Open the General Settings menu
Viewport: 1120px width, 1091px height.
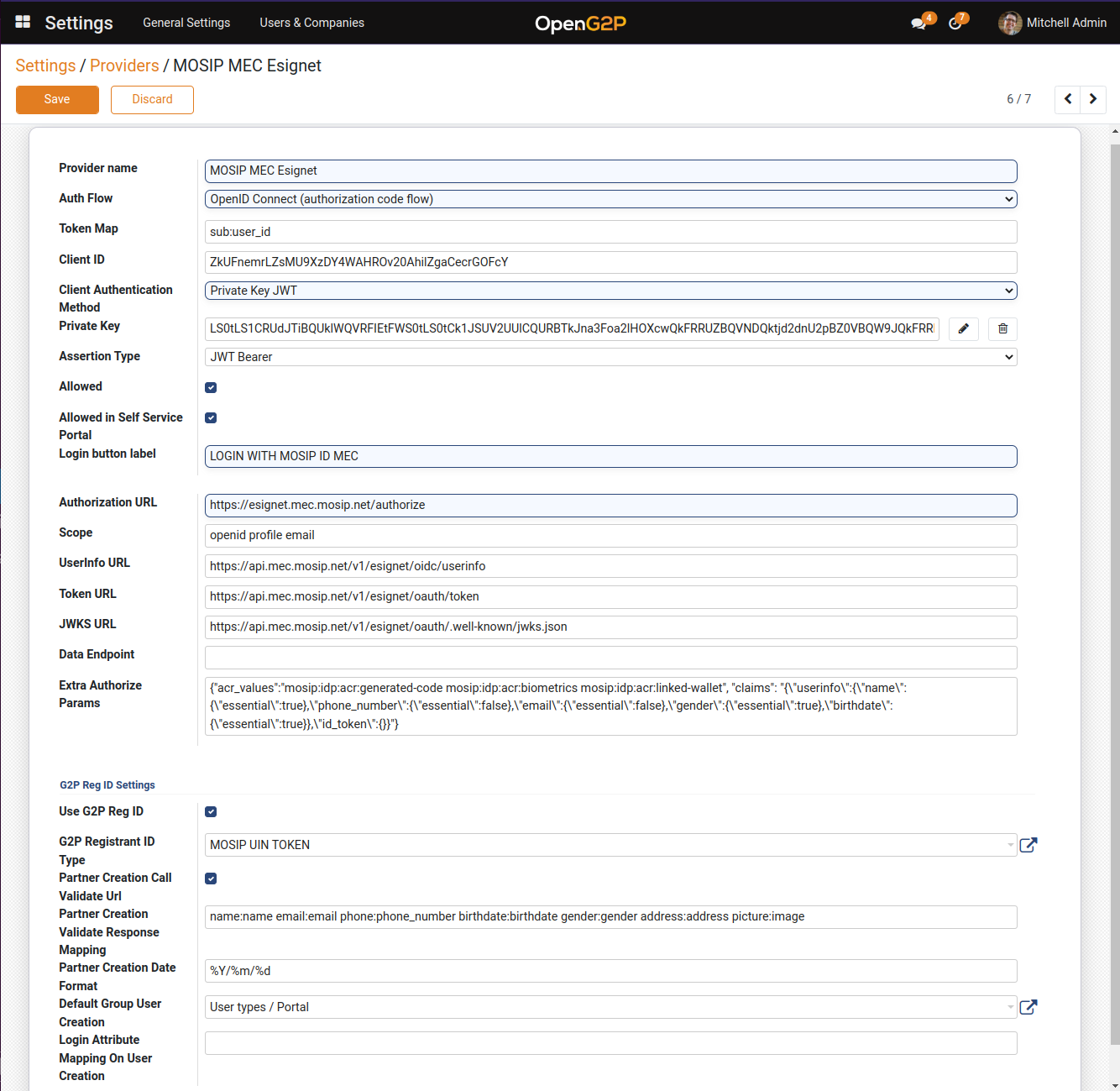point(186,23)
